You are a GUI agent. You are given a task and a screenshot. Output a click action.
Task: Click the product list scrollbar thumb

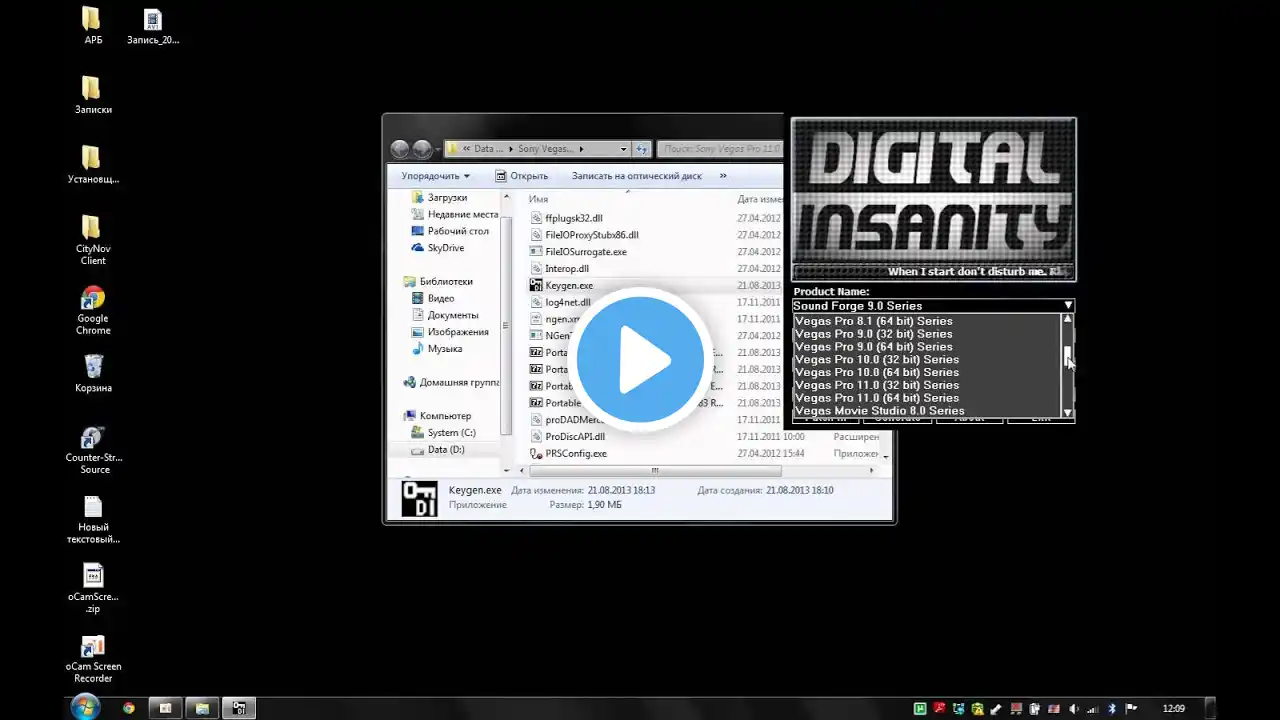coord(1067,357)
